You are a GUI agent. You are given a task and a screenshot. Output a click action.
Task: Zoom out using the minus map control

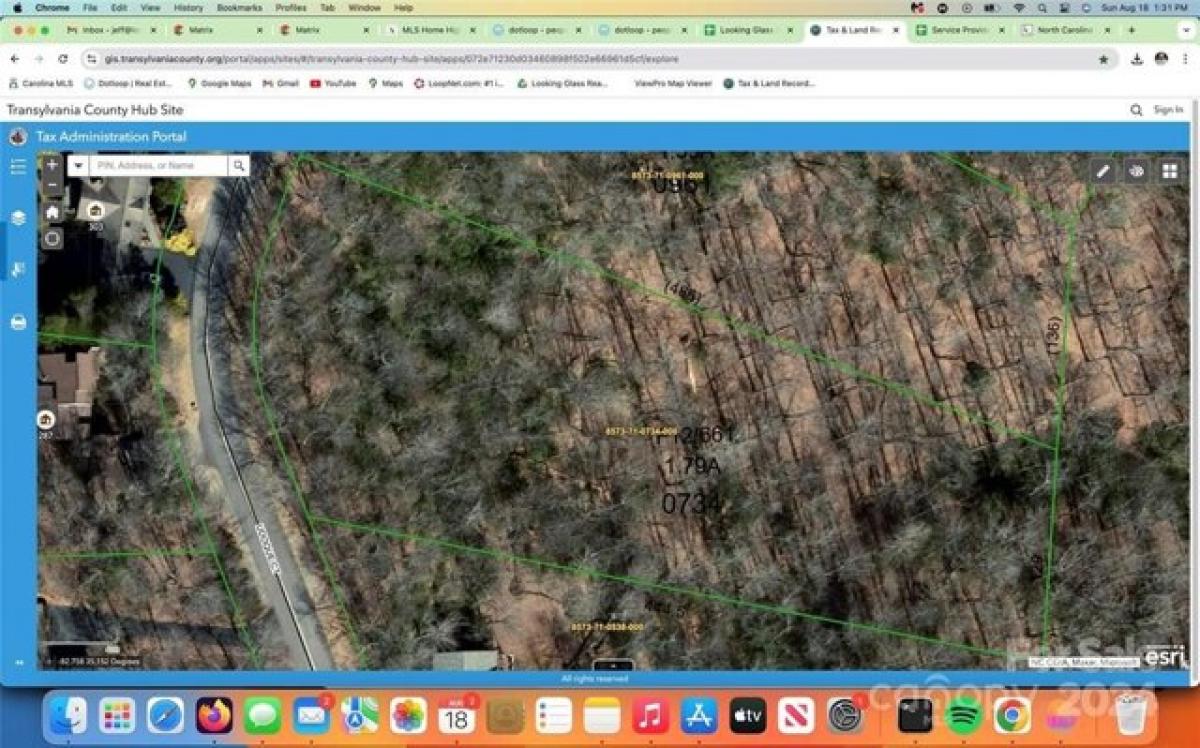(52, 184)
